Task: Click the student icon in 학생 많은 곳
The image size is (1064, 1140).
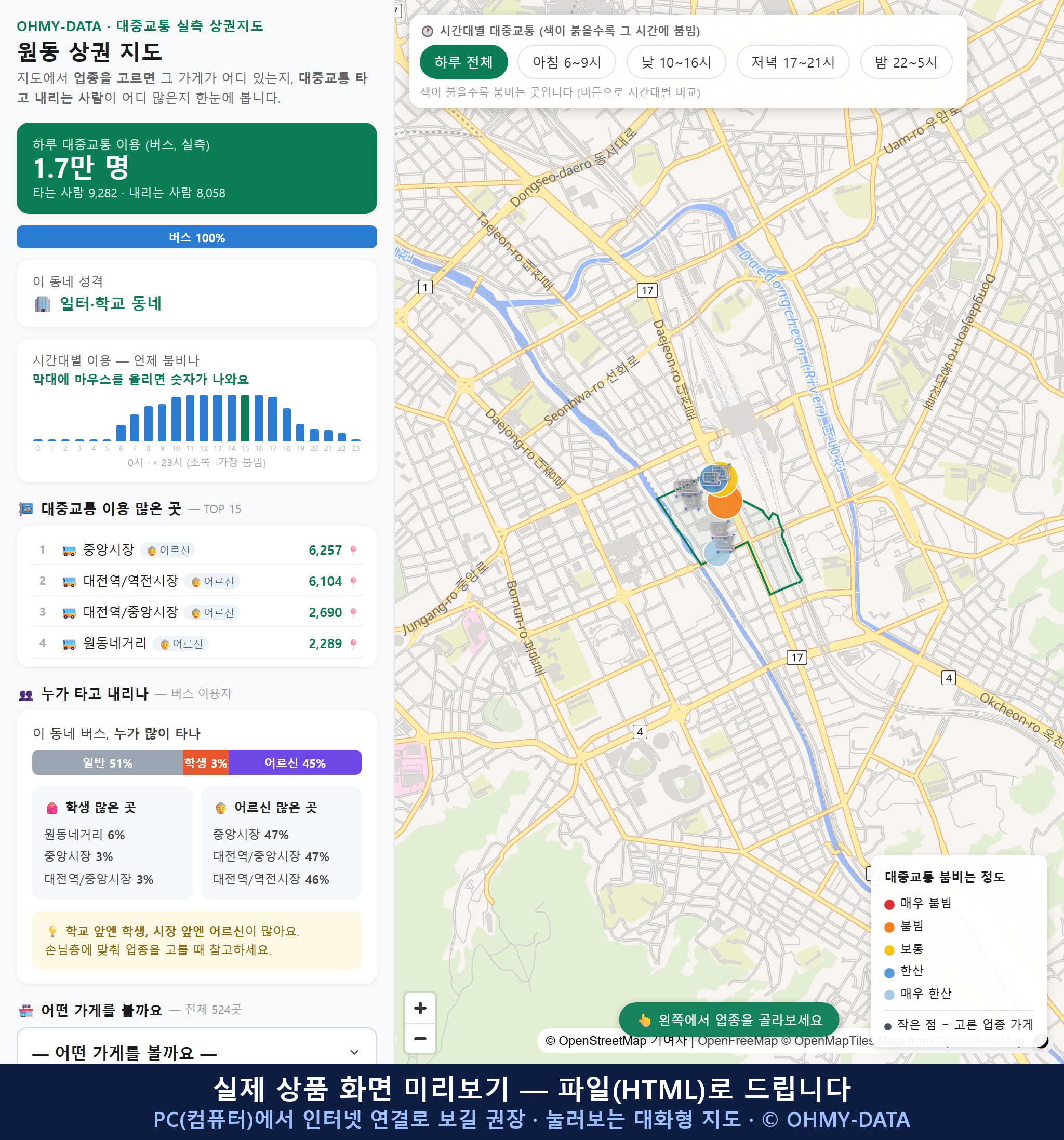Action: (52, 808)
